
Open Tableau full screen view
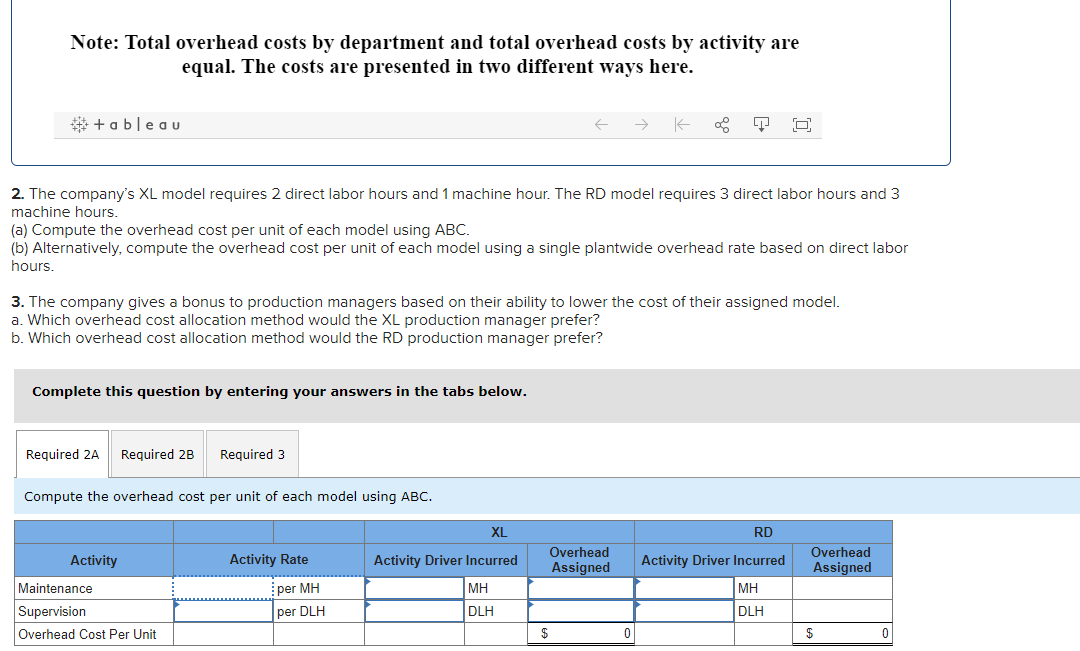coord(802,125)
